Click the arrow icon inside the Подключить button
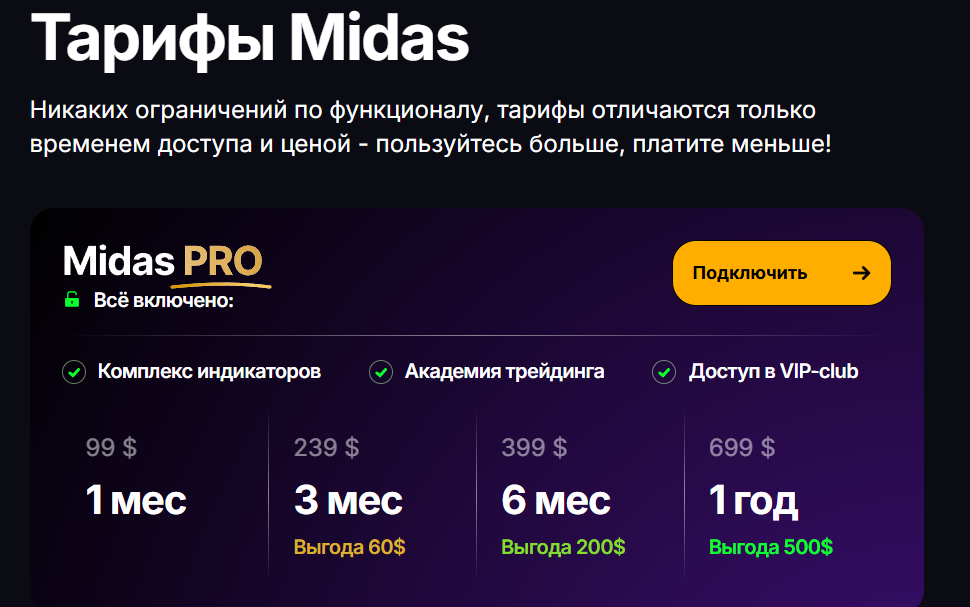 tap(862, 272)
